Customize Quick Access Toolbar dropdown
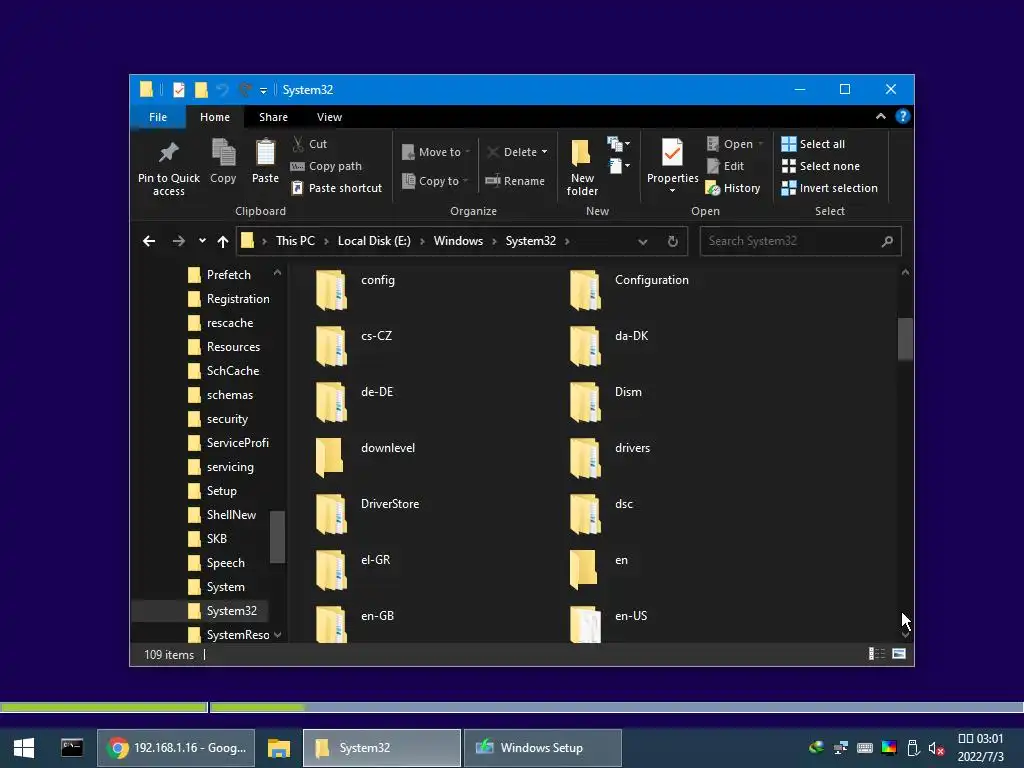This screenshot has width=1024, height=768. [263, 90]
